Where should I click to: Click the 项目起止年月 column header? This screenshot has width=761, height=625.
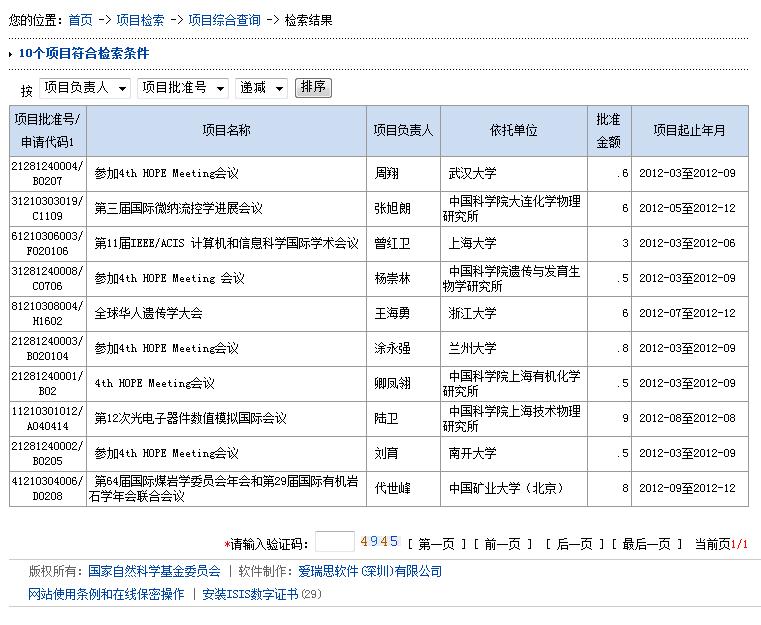[x=690, y=131]
